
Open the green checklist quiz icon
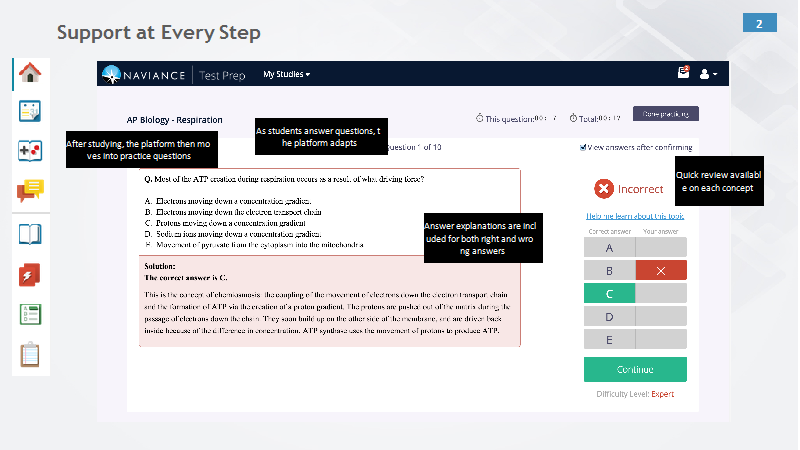[30, 315]
